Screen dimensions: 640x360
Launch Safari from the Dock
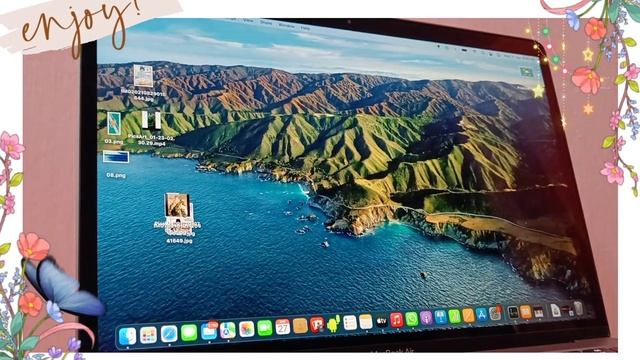[169, 334]
